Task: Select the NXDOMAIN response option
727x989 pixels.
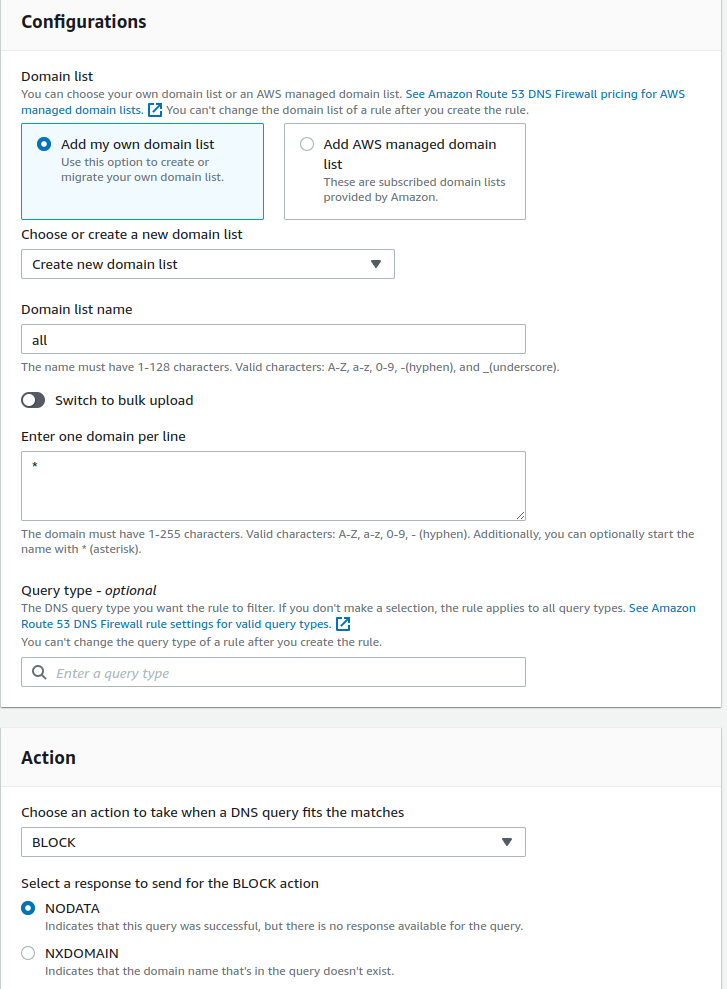Action: (28, 953)
